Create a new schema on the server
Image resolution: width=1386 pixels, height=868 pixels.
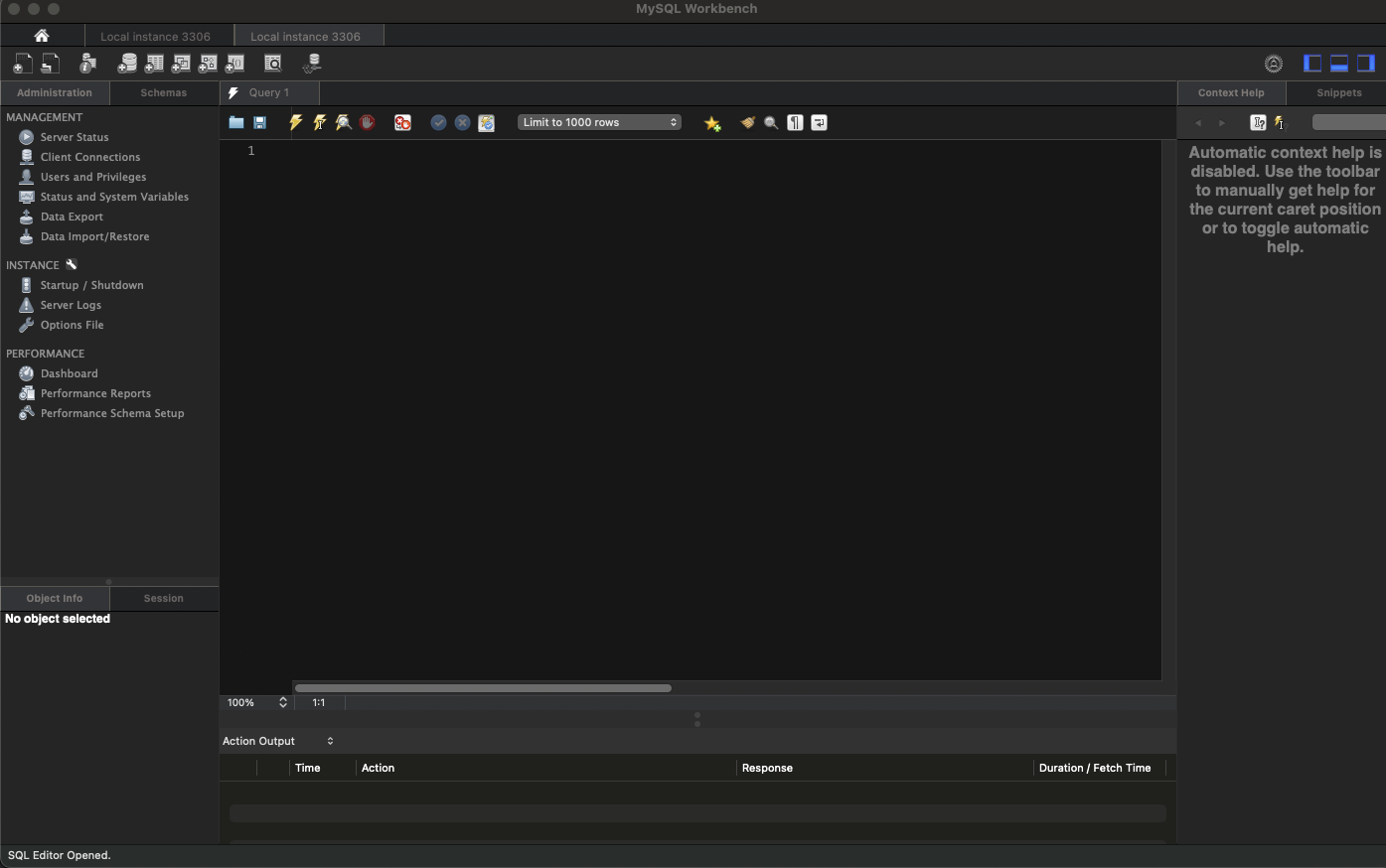pyautogui.click(x=127, y=64)
